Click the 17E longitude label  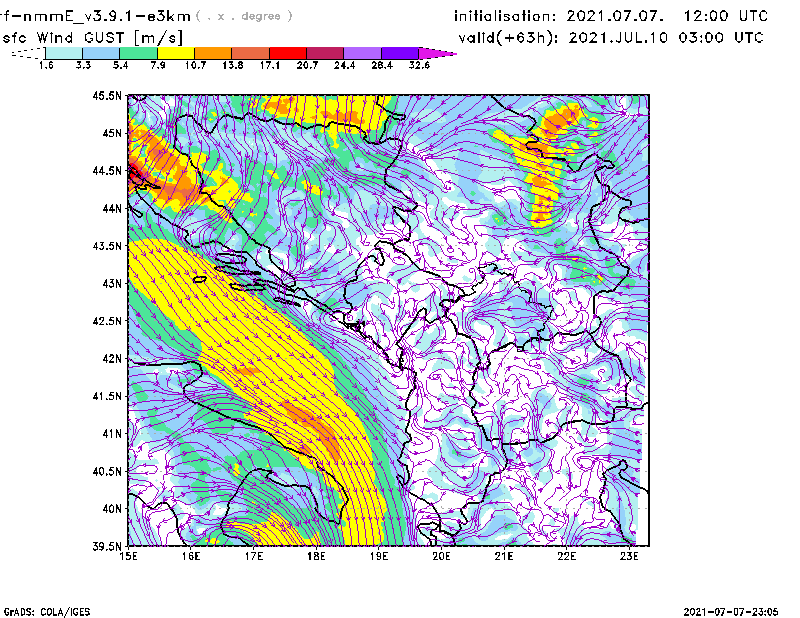[253, 556]
